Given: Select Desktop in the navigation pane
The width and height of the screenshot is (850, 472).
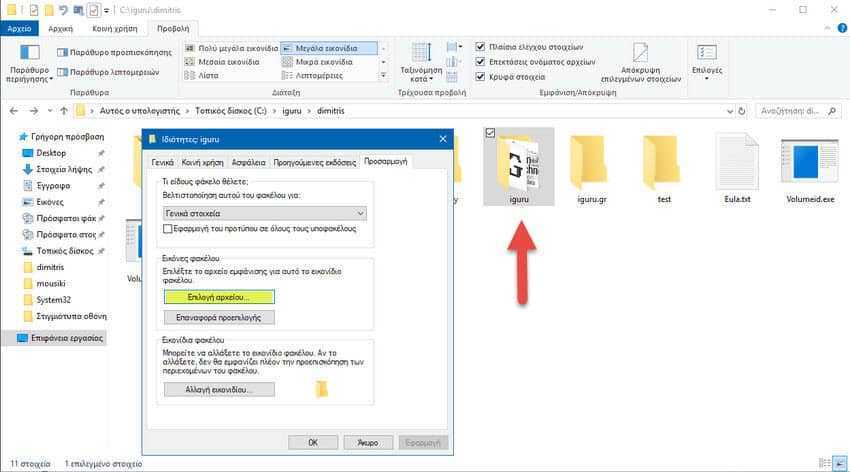Looking at the screenshot, I should (50, 153).
